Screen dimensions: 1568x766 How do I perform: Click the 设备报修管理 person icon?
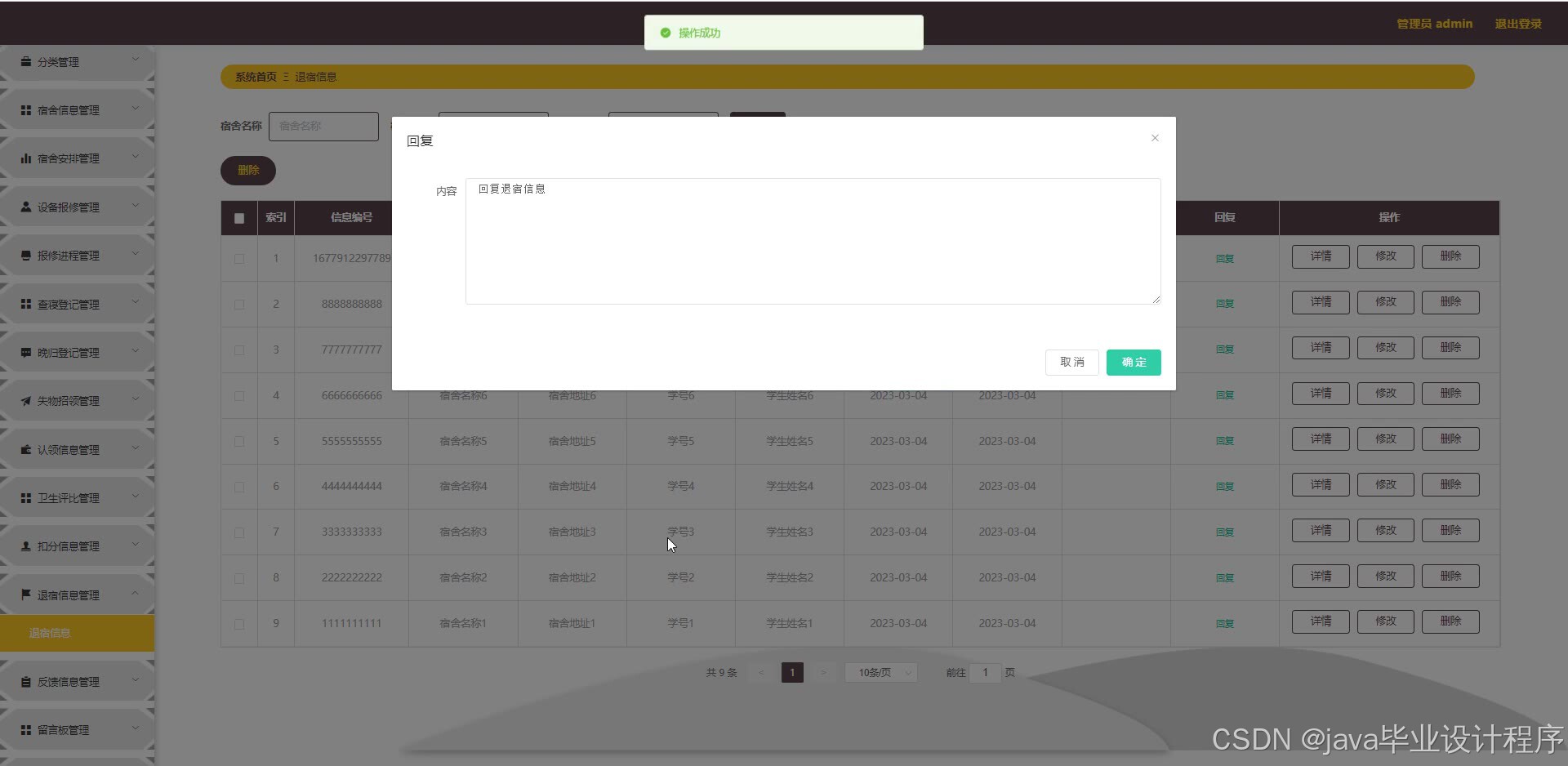coord(26,207)
